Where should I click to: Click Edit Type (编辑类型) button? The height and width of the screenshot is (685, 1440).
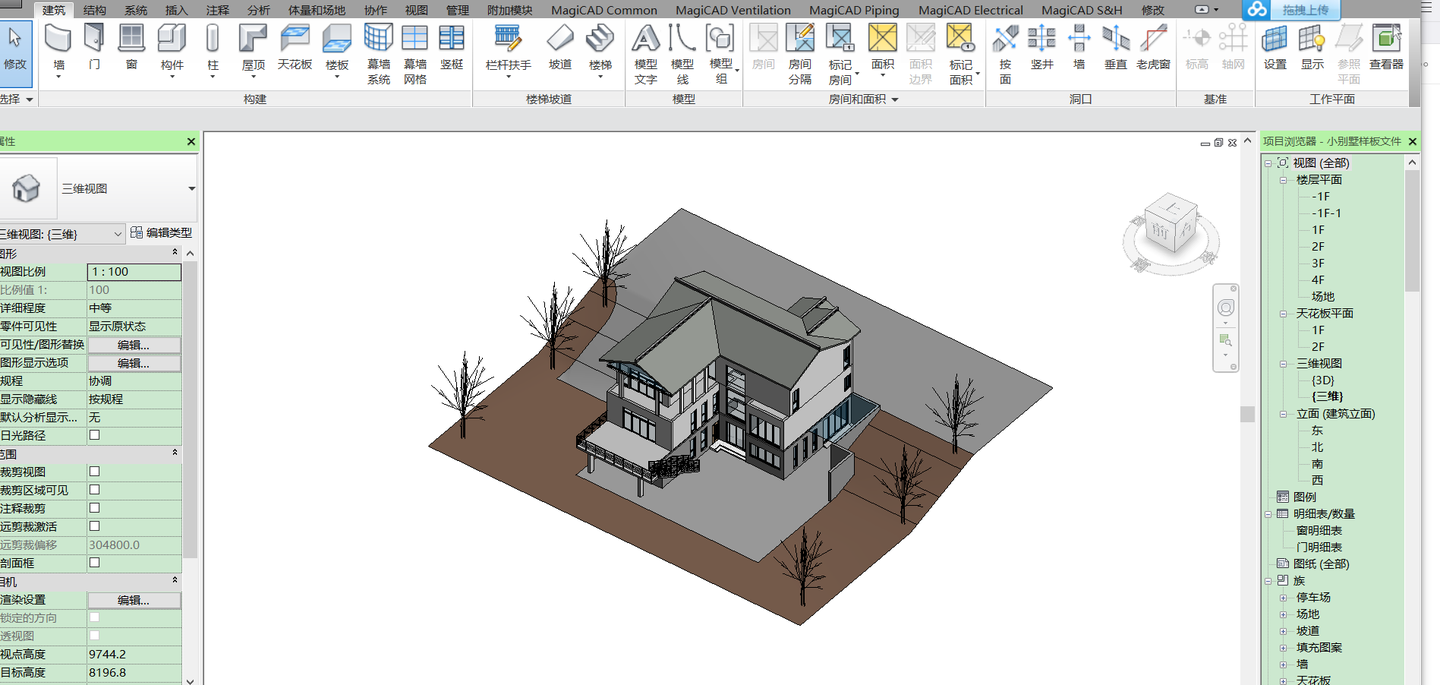tap(162, 233)
